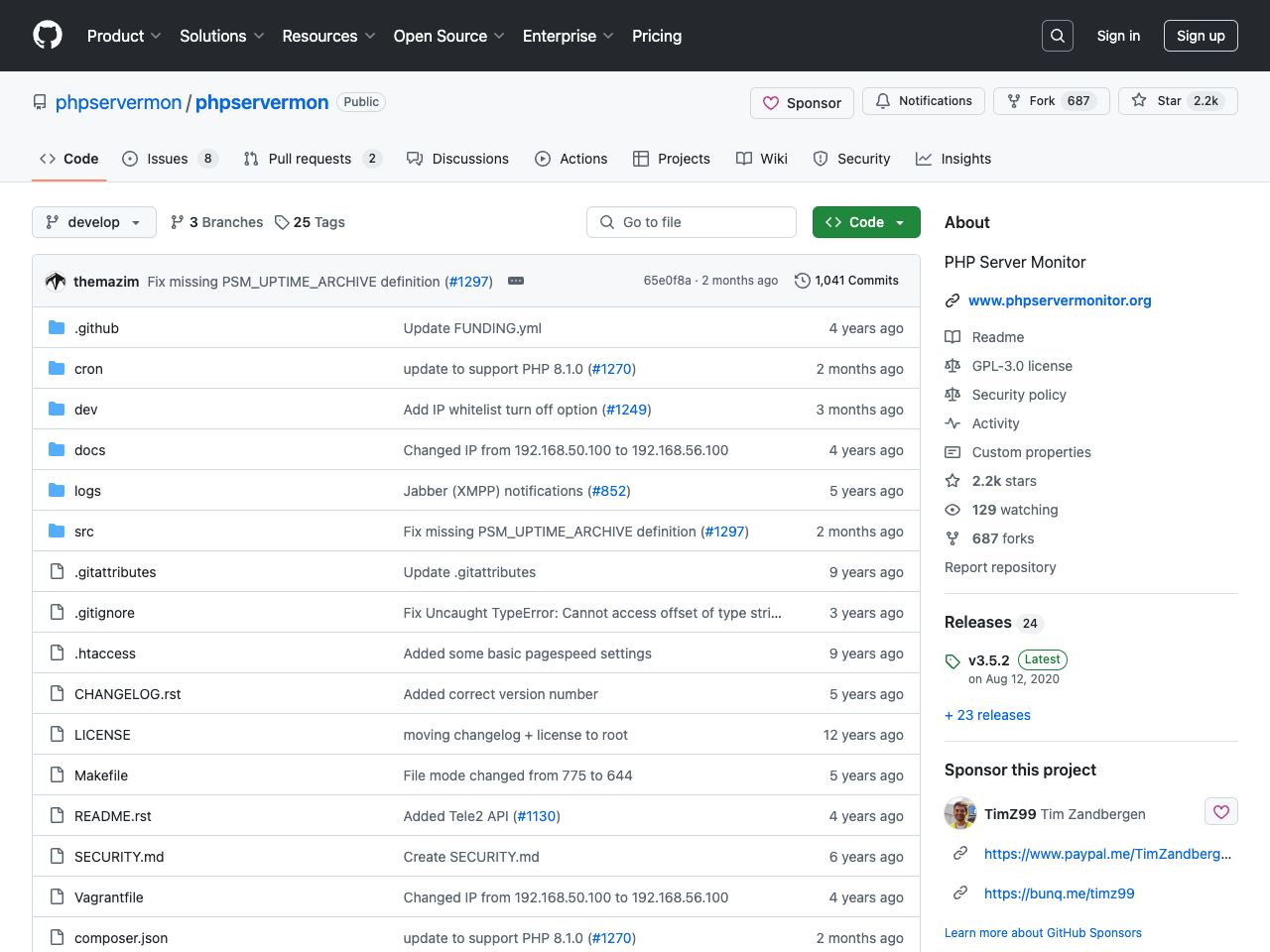The image size is (1270, 952).
Task: Click the Sponsor heart button
Action: 802,103
